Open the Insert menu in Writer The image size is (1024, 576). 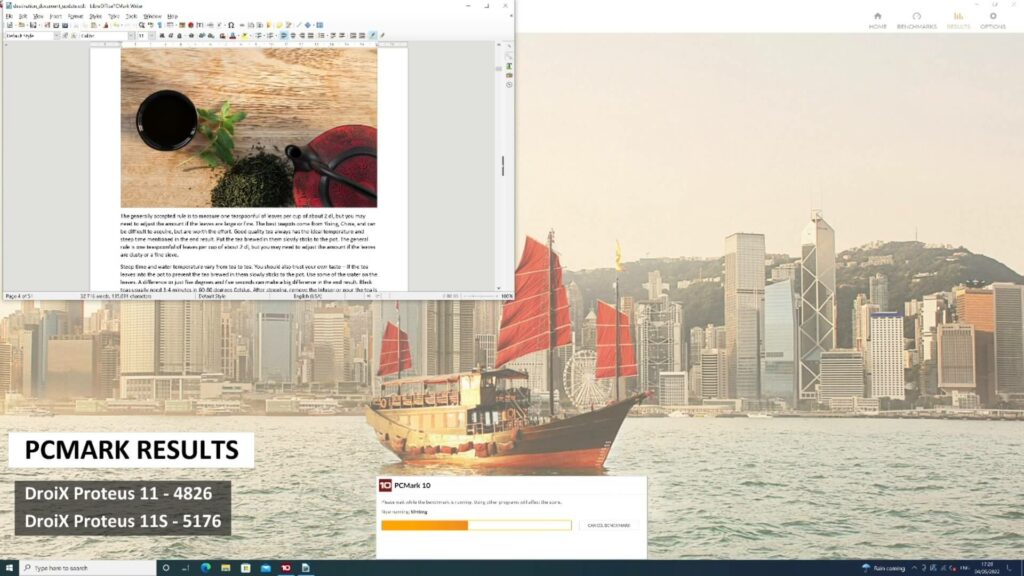coord(56,16)
